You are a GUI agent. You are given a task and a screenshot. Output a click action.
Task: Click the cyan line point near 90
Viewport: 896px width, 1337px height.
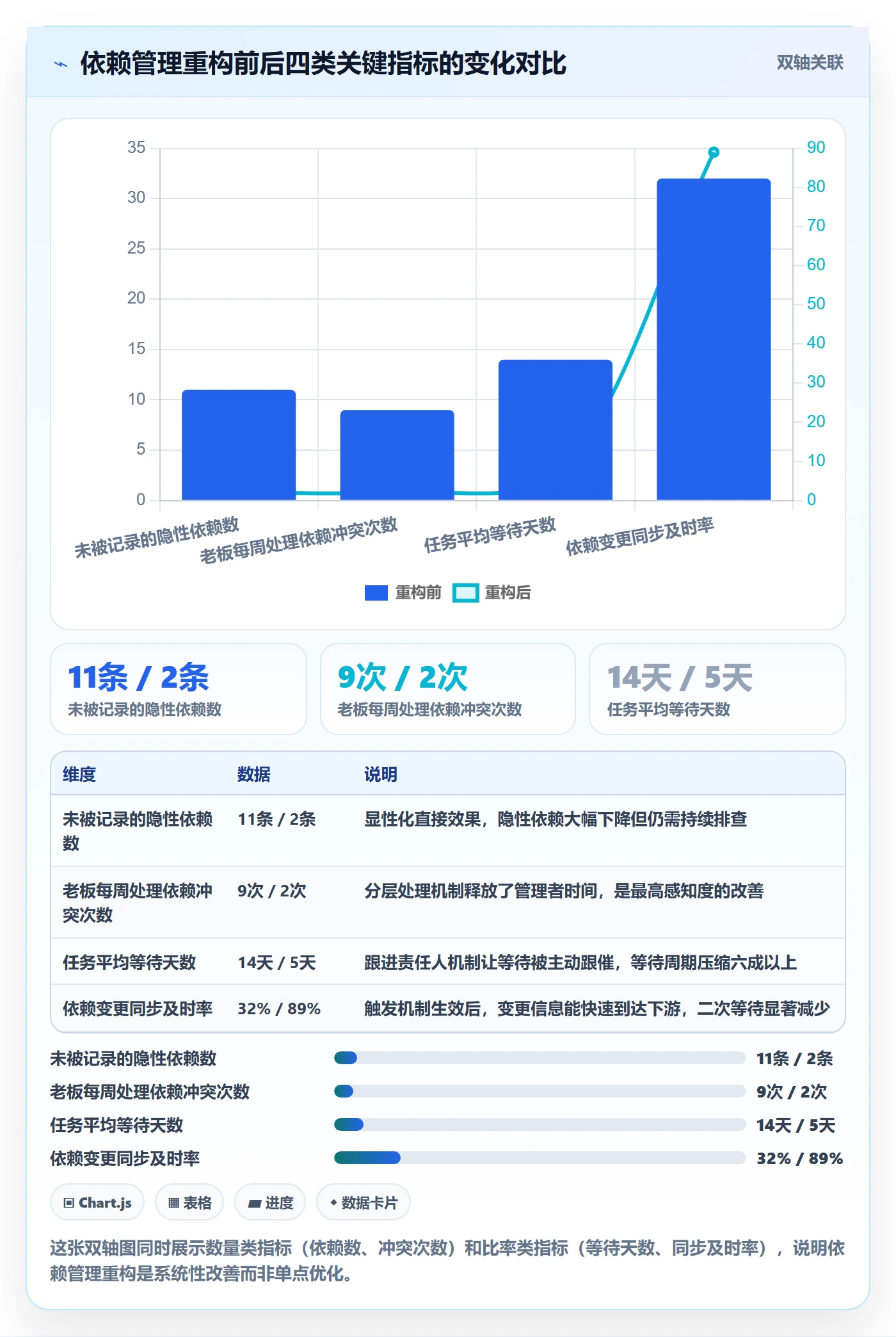coord(714,152)
